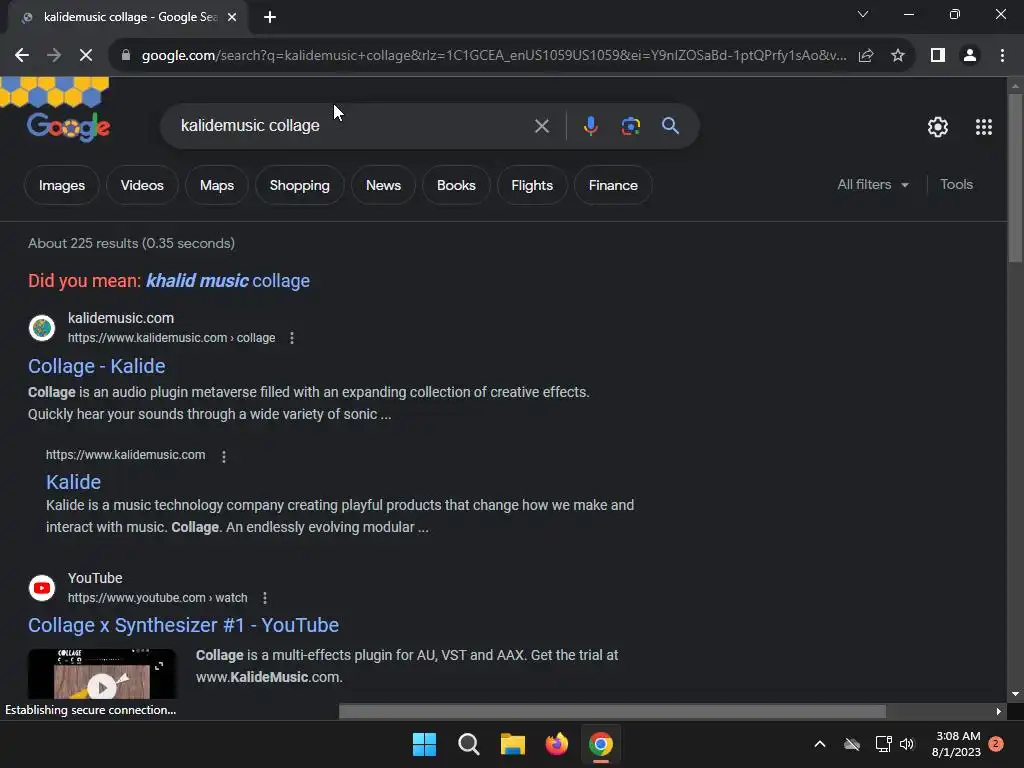Switch to Shopping results
The width and height of the screenshot is (1024, 768).
point(300,185)
